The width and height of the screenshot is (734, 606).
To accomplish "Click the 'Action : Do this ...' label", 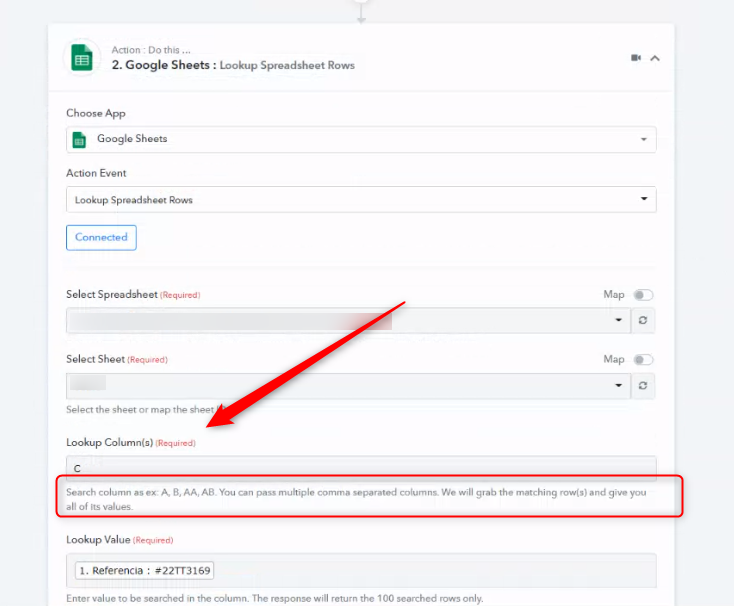I will pos(151,50).
